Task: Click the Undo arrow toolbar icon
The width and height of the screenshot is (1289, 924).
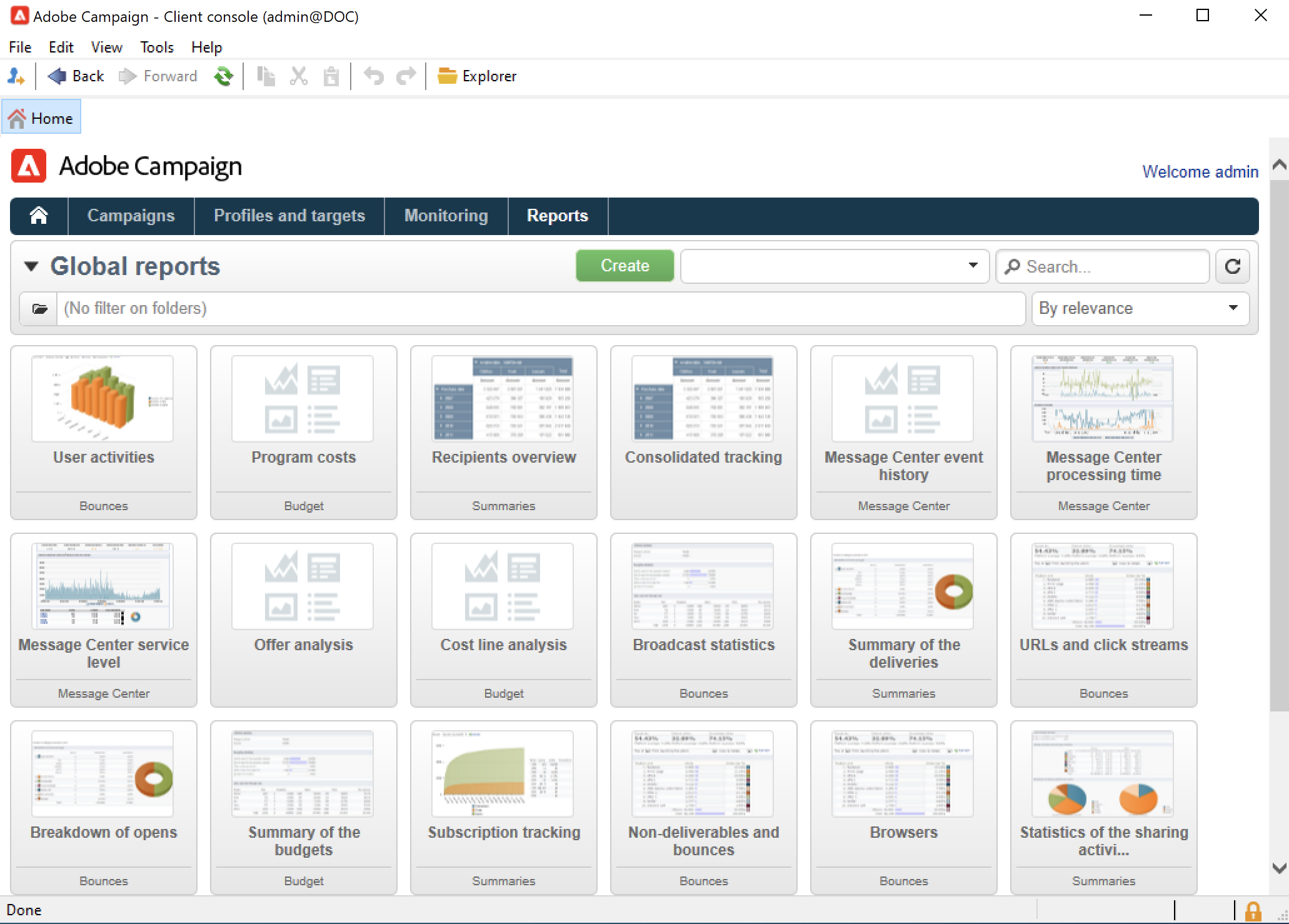Action: coord(373,76)
